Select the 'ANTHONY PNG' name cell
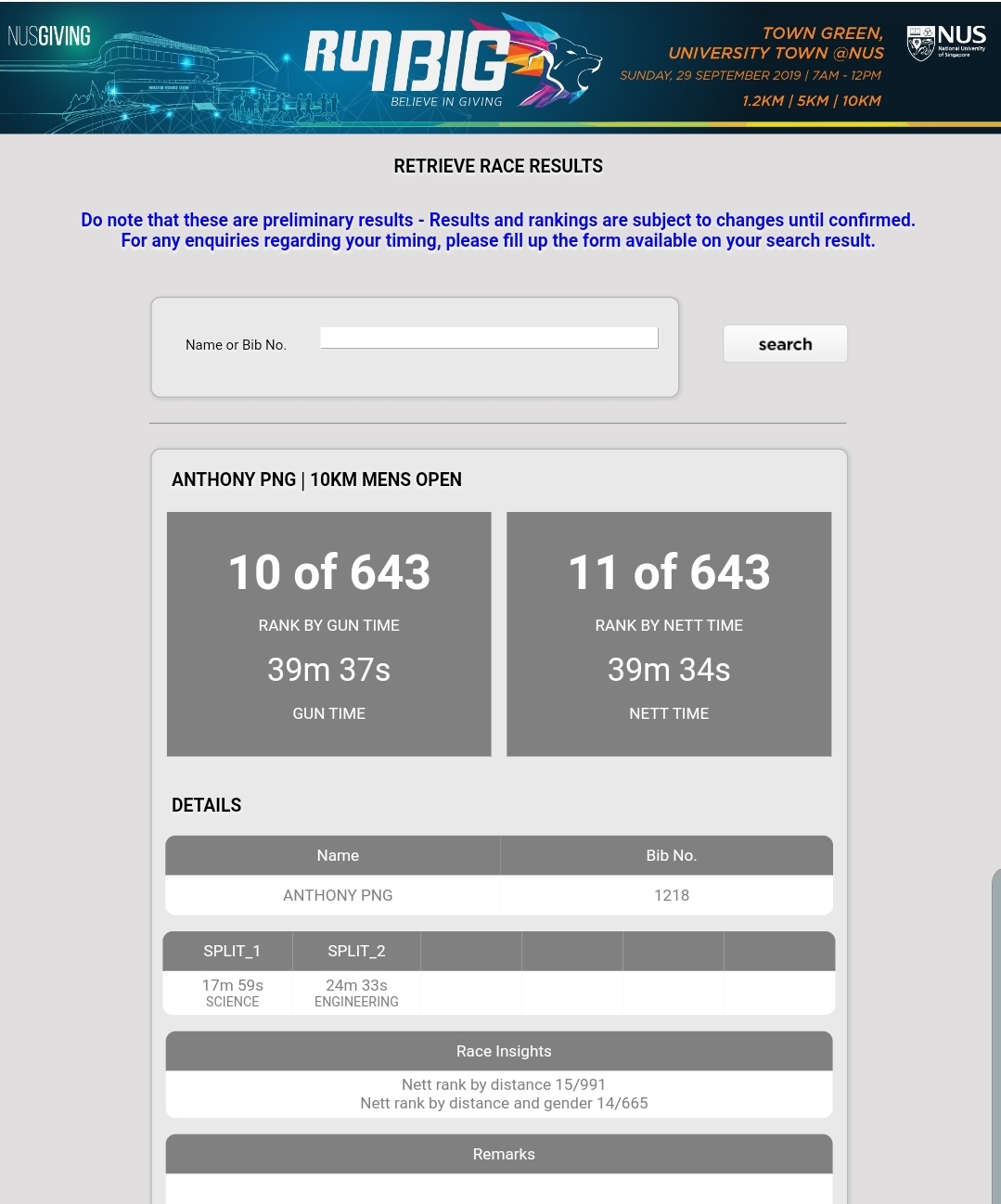 click(338, 895)
